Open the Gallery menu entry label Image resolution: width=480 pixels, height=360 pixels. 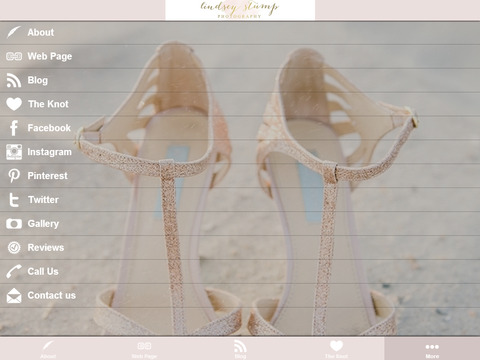point(43,224)
